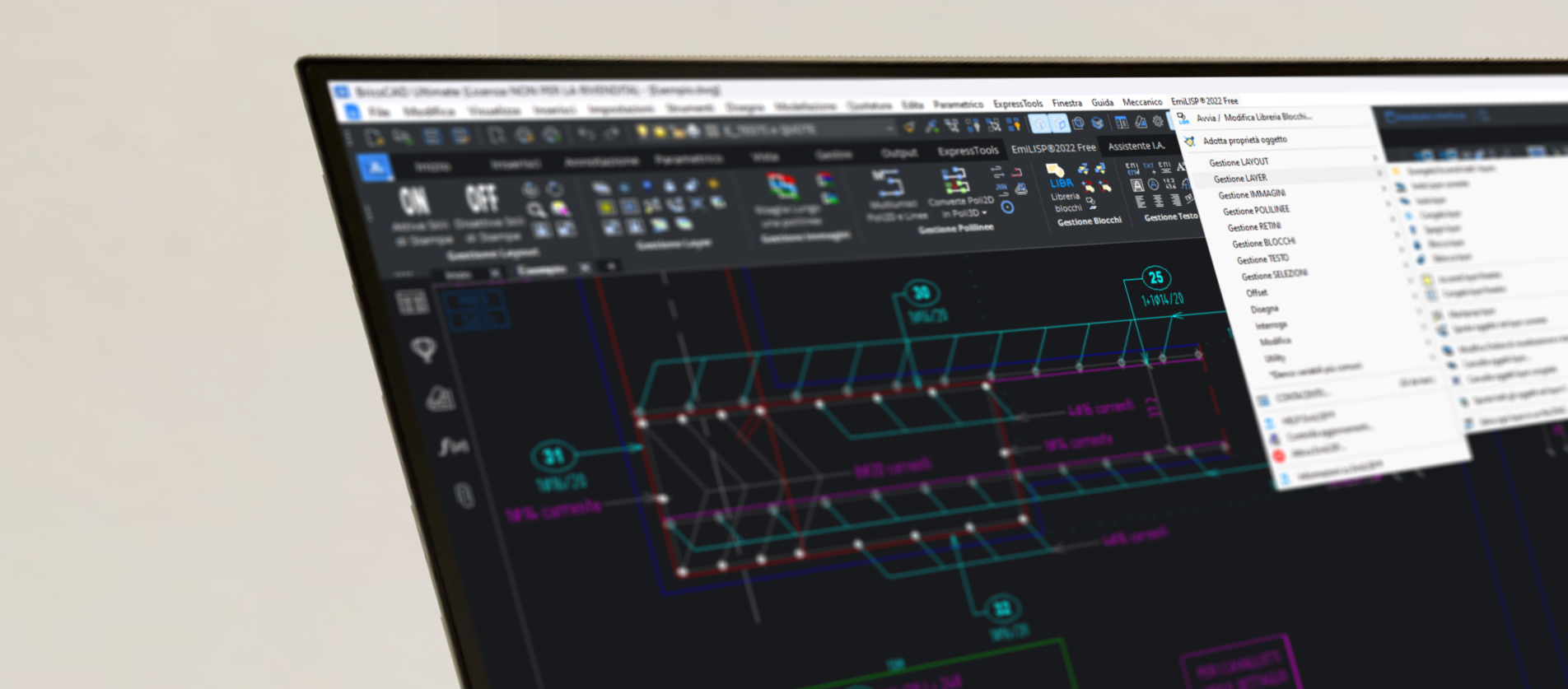Expand Gestione TESTO submenu
This screenshot has height=689, width=1568.
[1262, 259]
